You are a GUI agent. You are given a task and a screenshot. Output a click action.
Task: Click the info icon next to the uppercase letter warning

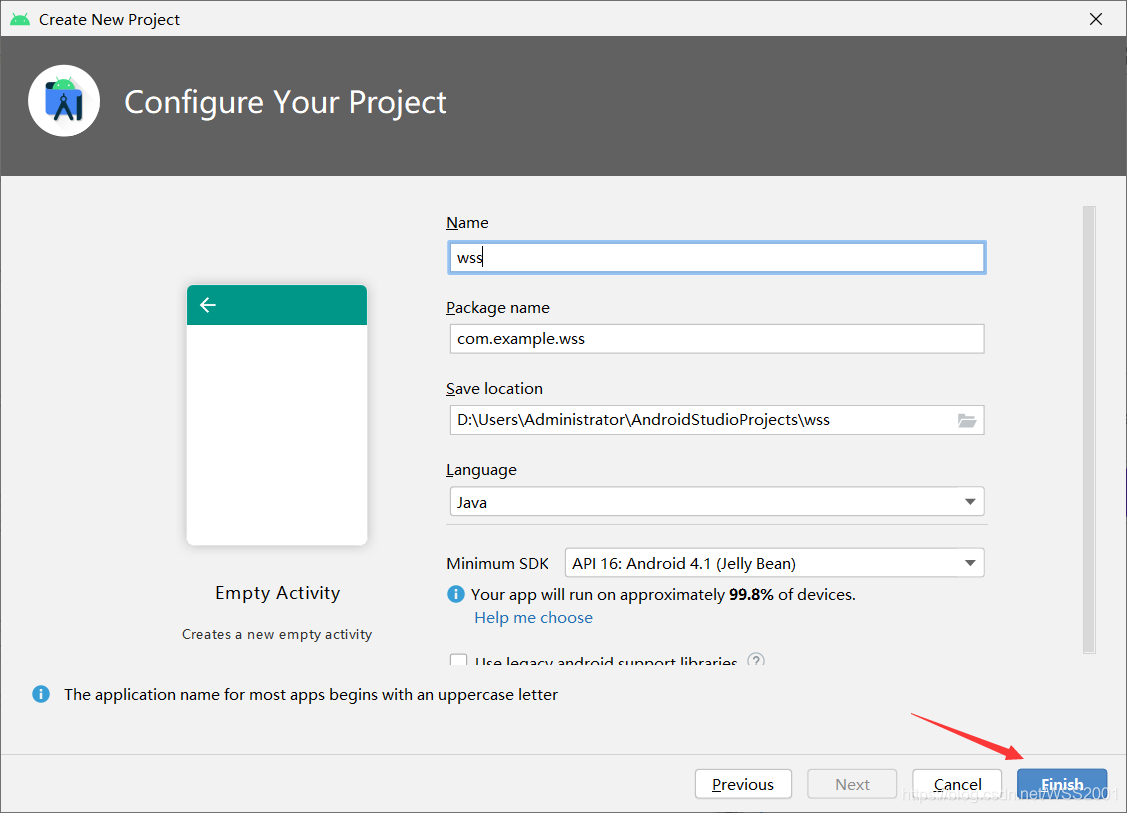click(41, 694)
